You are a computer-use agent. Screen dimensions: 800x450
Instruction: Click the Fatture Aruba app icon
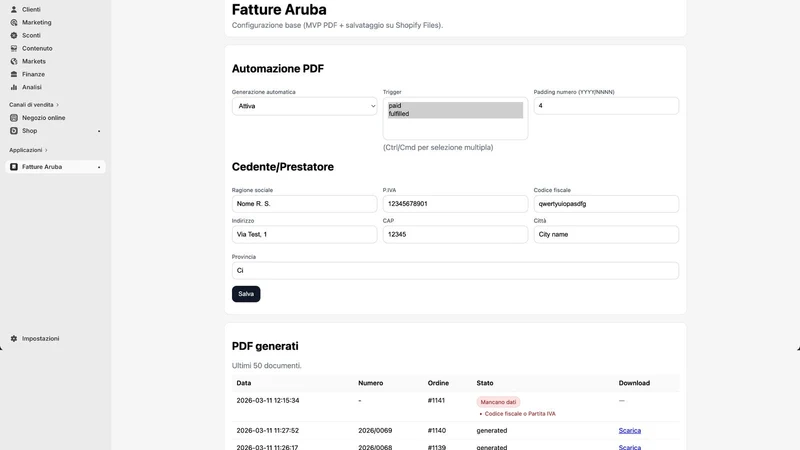point(14,167)
